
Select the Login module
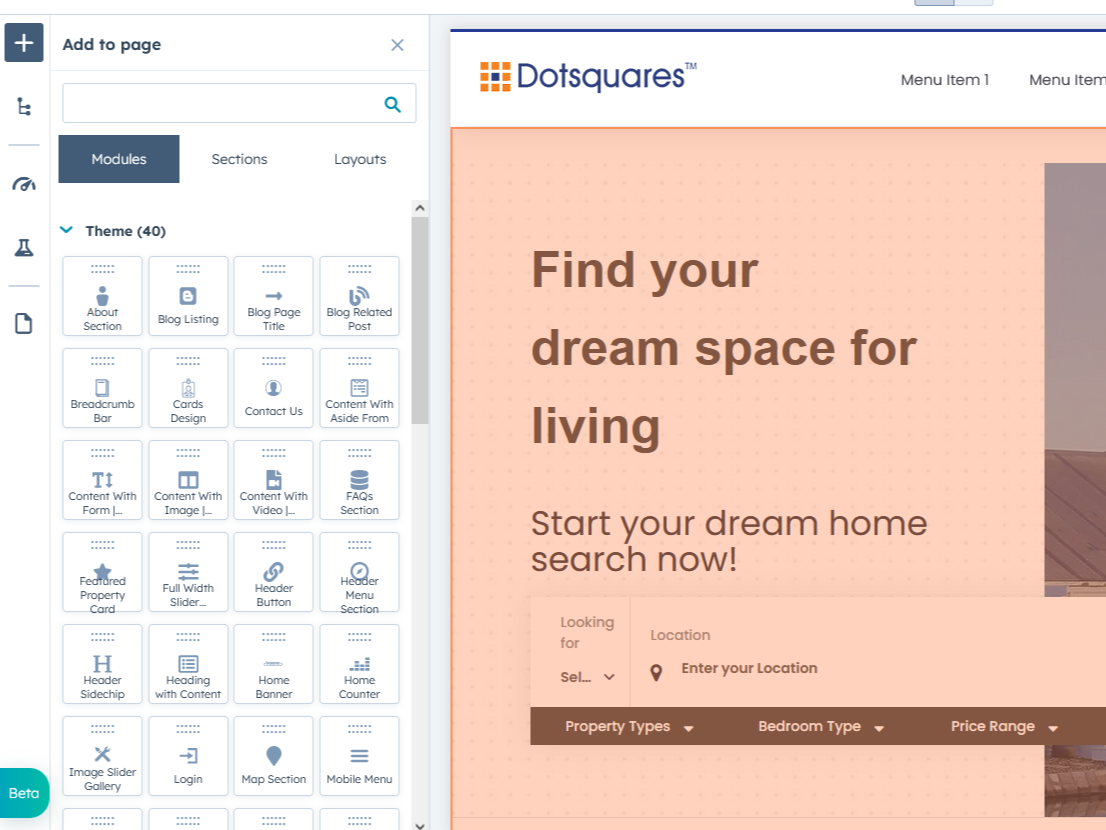pos(188,756)
